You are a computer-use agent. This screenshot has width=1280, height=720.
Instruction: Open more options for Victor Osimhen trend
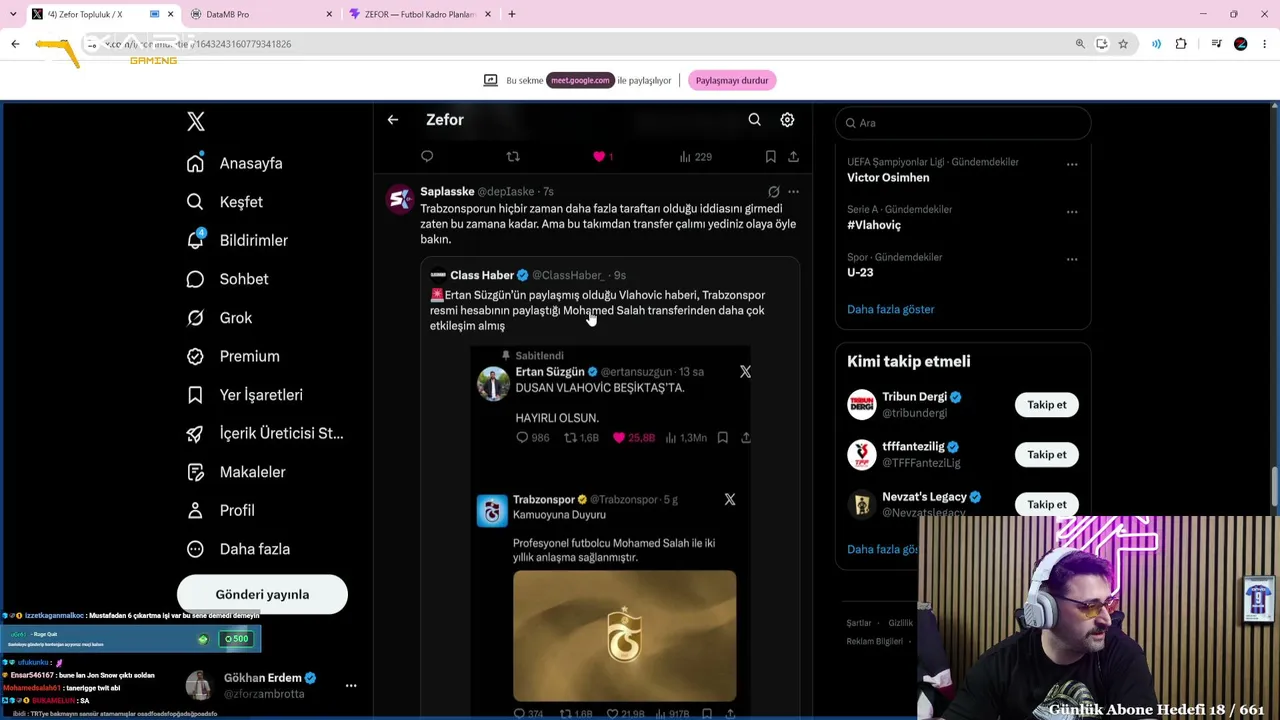point(1072,164)
